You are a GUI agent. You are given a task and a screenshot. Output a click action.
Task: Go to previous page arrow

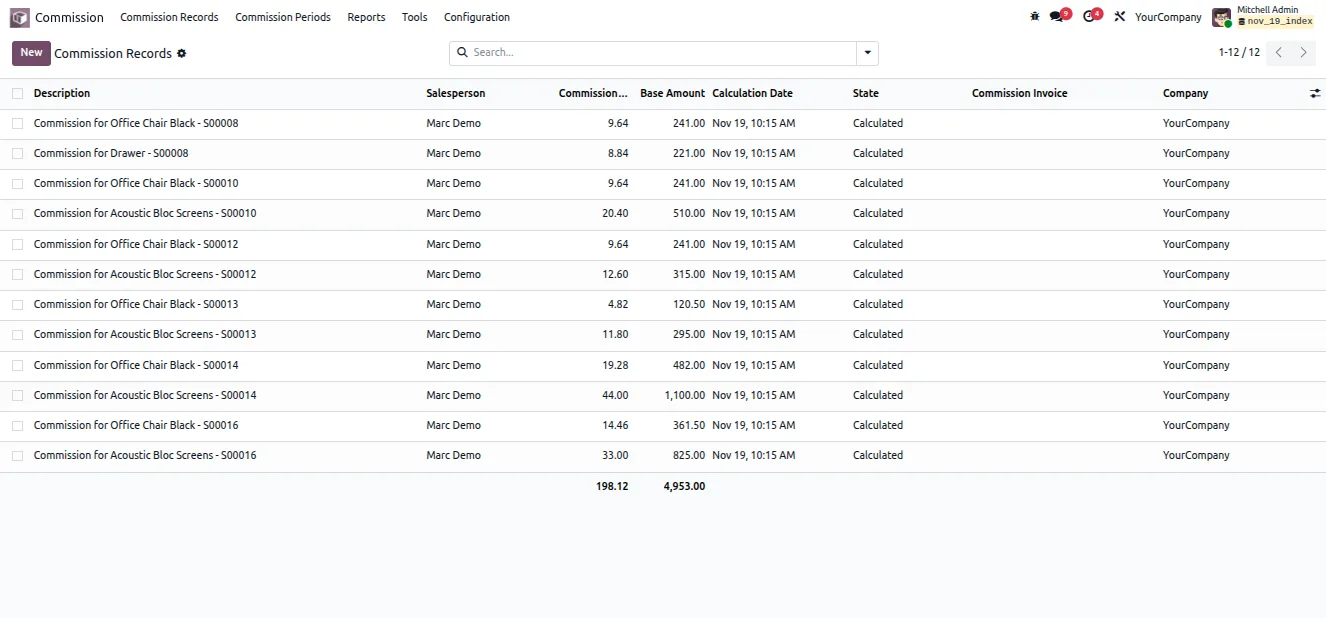pyautogui.click(x=1278, y=53)
